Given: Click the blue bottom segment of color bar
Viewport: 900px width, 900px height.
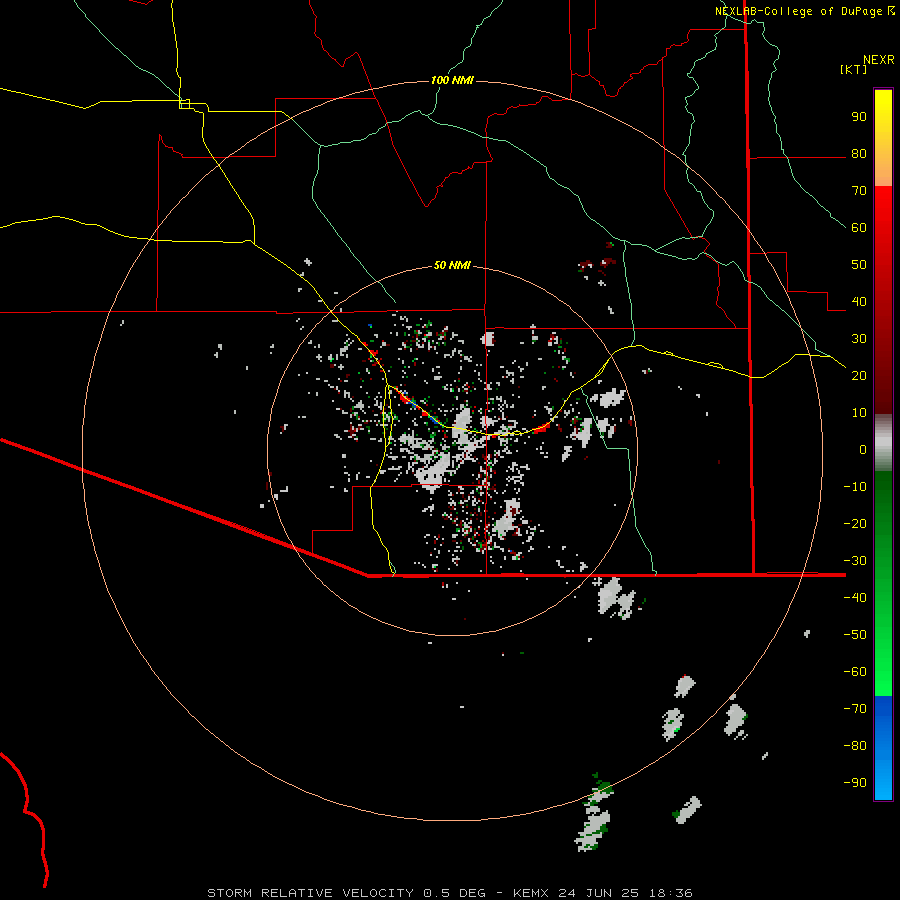Looking at the screenshot, I should pos(883,748).
